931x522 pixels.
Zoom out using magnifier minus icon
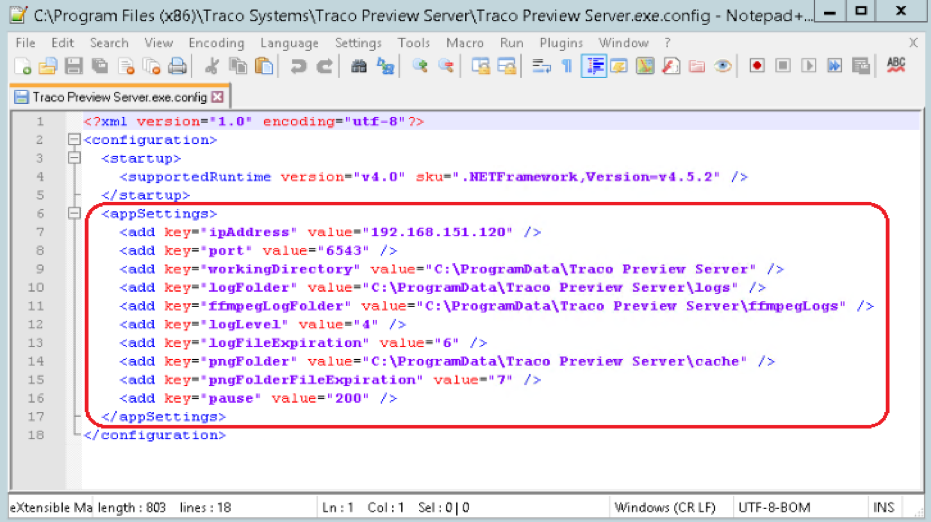446,66
